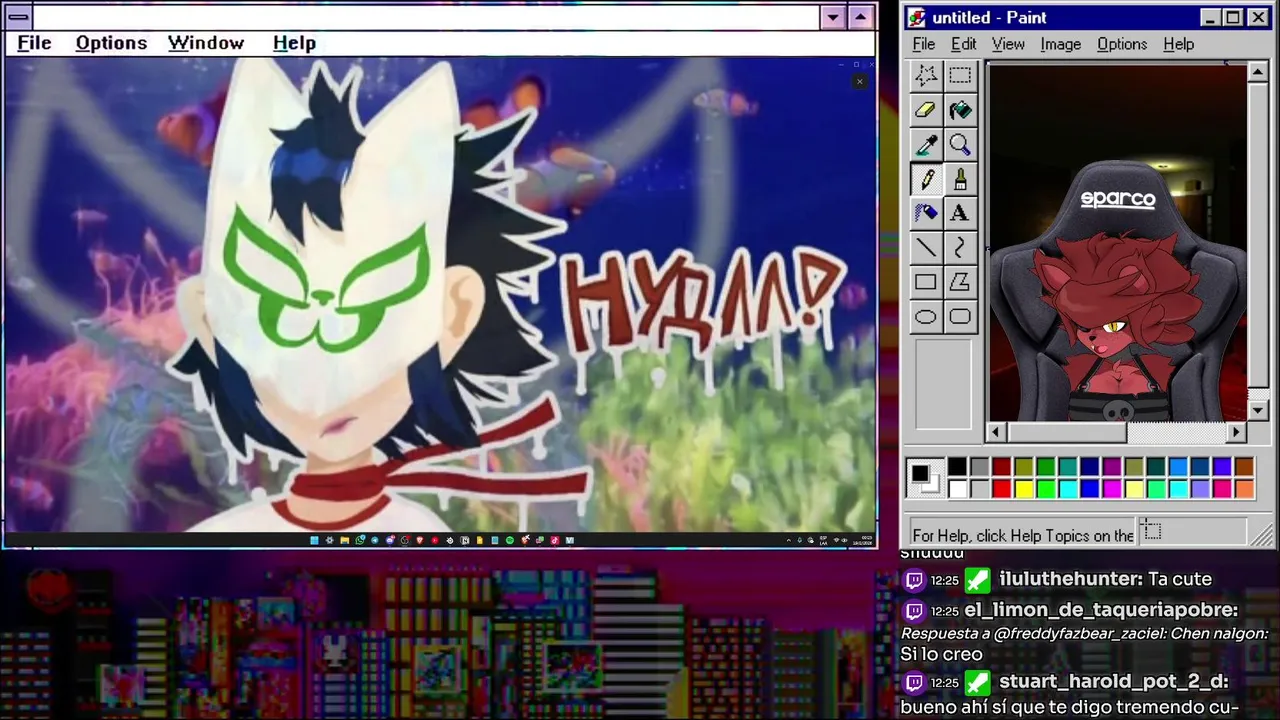Pick the Rectangle shape tool
Image resolution: width=1280 pixels, height=720 pixels.
(926, 282)
